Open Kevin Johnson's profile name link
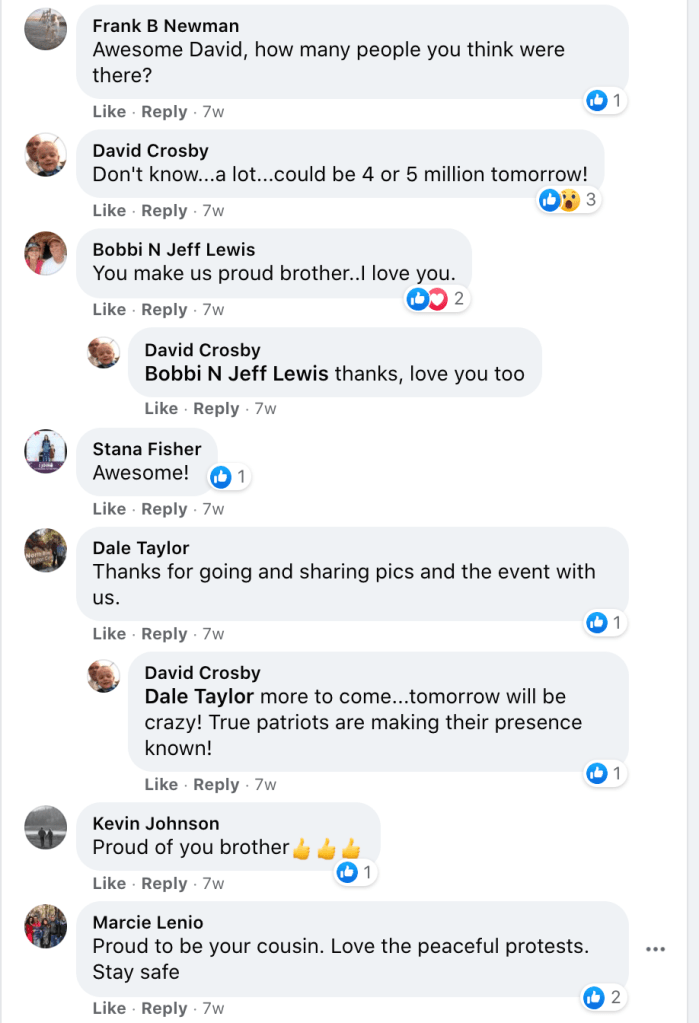The image size is (699, 1023). click(x=156, y=824)
